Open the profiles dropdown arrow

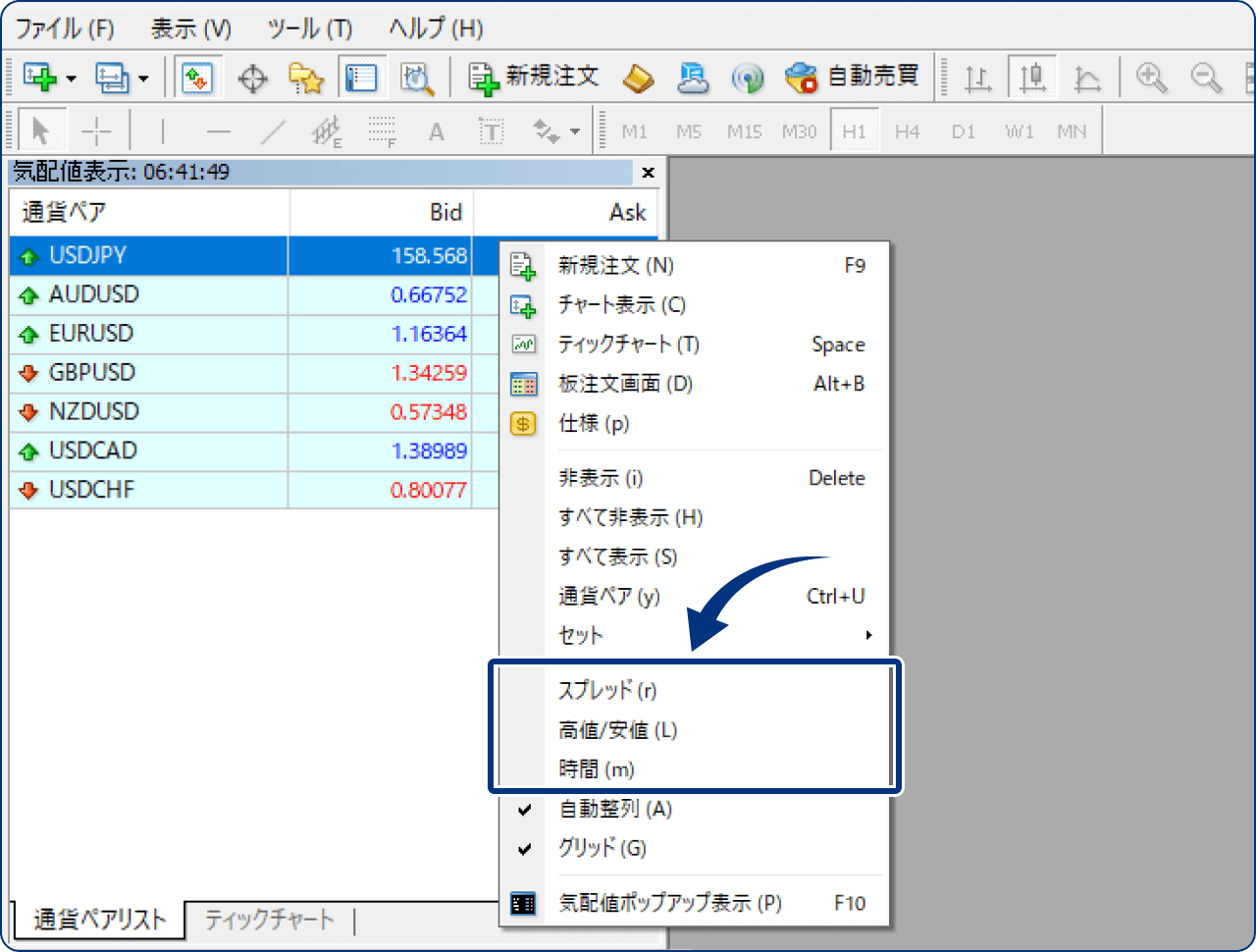coord(143,79)
